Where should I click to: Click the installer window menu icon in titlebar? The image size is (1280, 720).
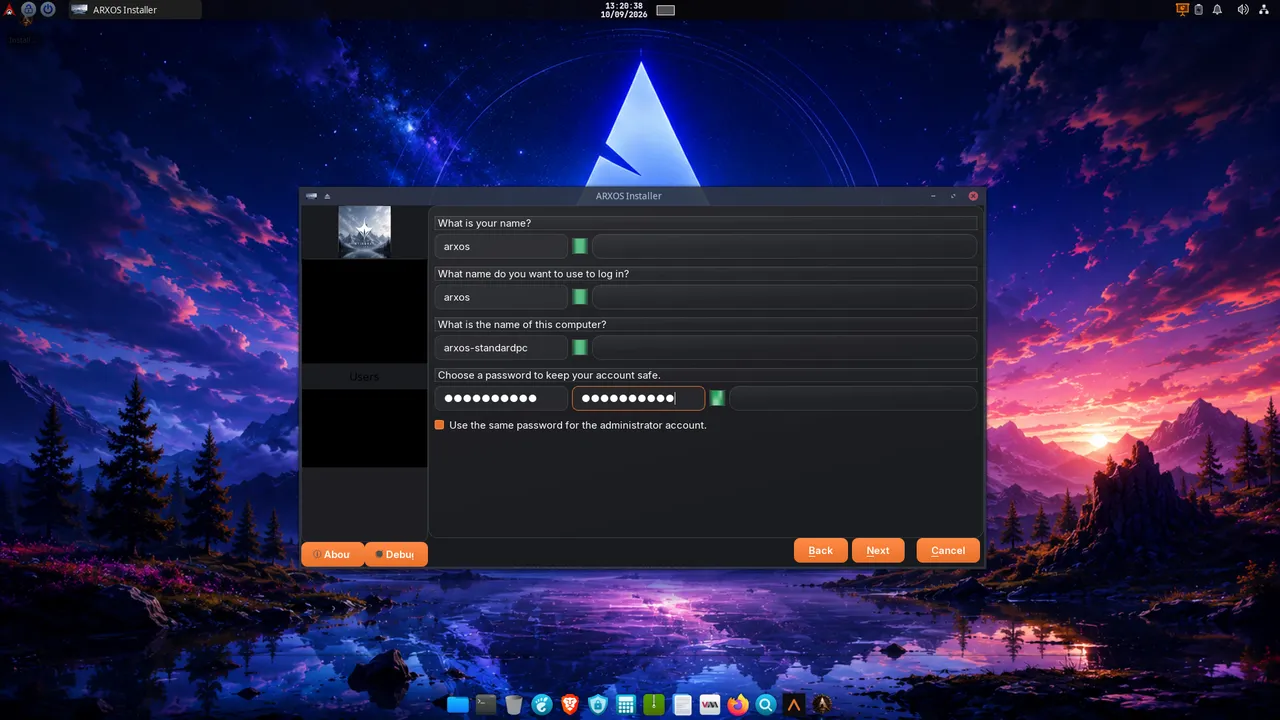coord(312,196)
